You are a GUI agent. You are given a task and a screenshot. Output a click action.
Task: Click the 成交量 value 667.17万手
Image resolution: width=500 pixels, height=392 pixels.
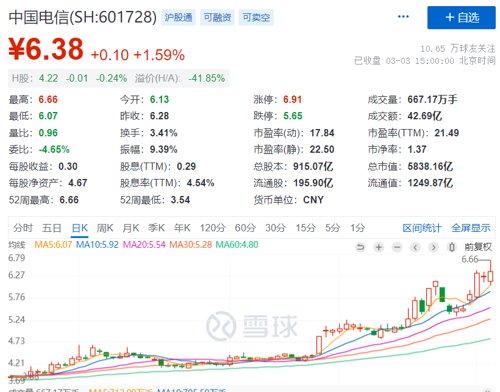pyautogui.click(x=432, y=99)
